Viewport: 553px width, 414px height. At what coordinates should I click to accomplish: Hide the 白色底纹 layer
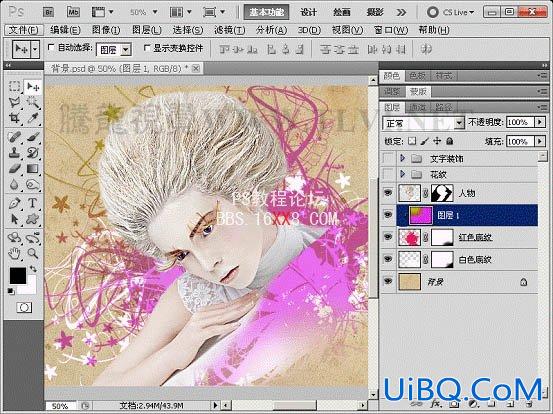pyautogui.click(x=388, y=259)
